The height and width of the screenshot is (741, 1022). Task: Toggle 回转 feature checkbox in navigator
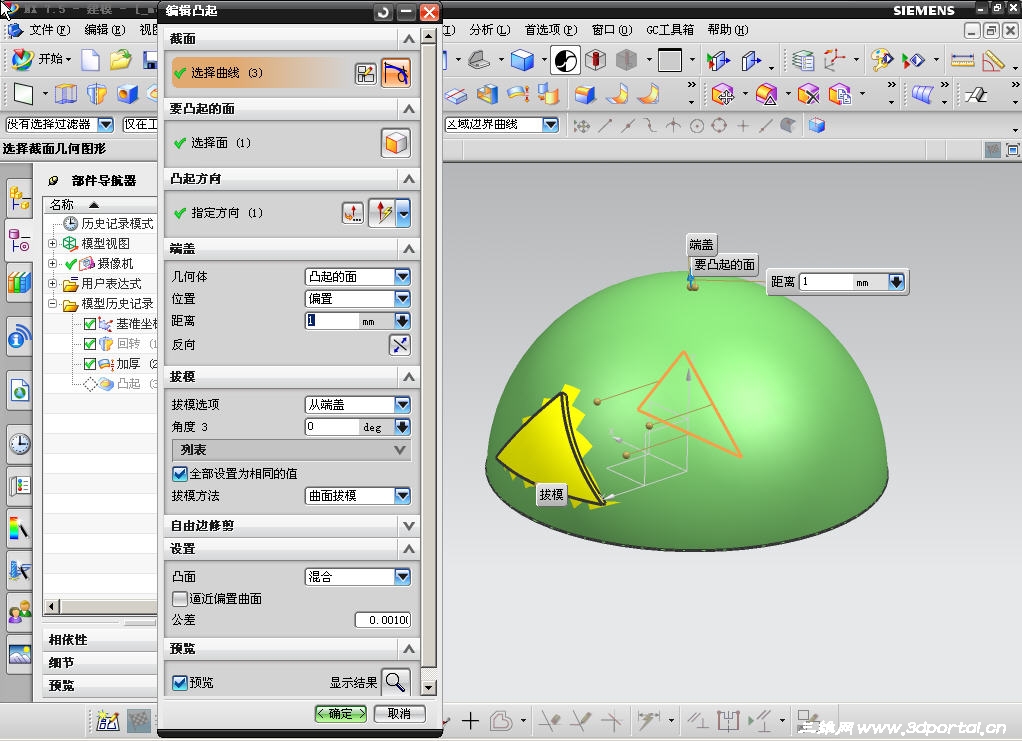90,344
